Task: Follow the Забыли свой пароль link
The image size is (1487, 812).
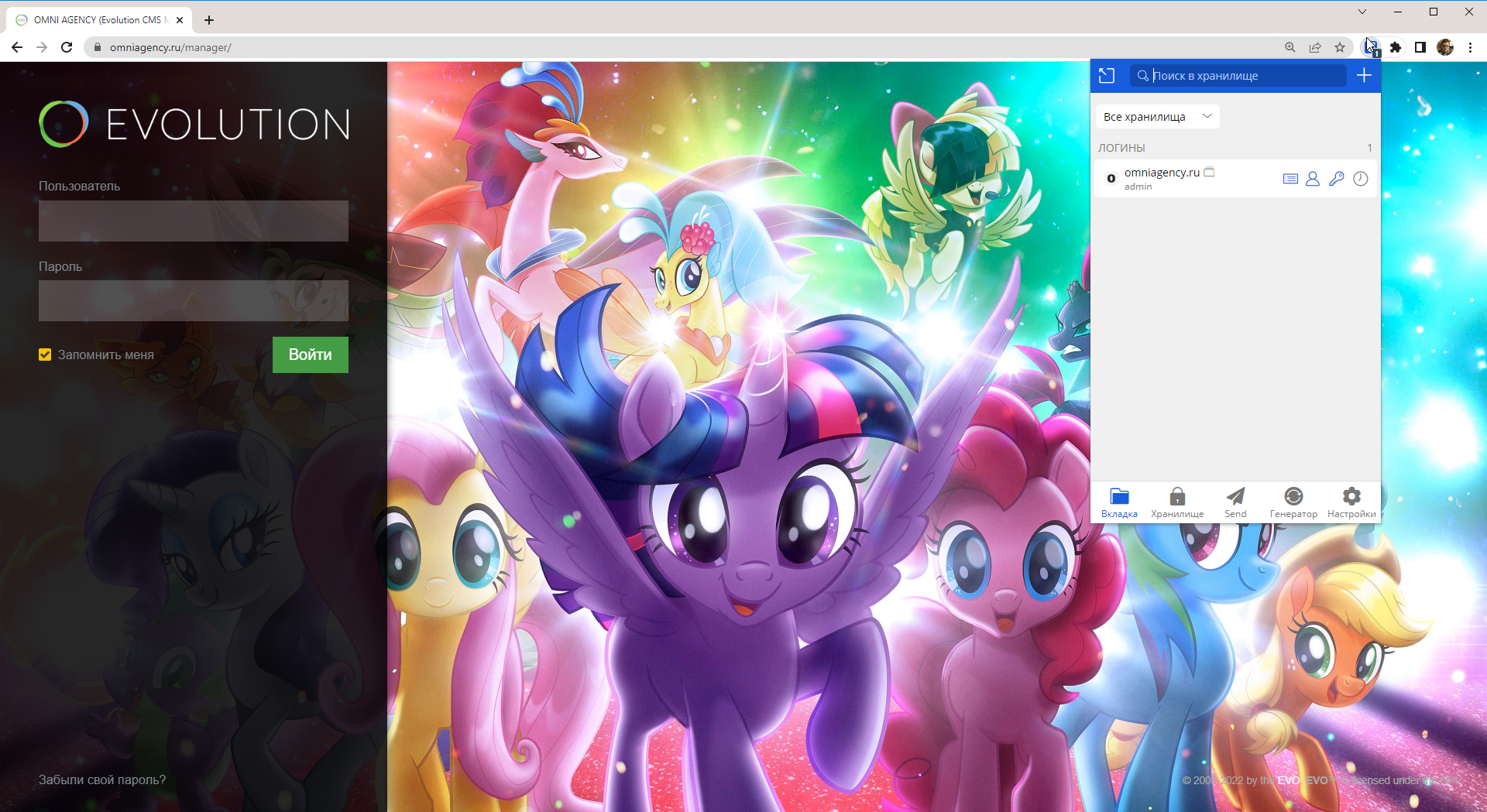Action: (x=102, y=779)
